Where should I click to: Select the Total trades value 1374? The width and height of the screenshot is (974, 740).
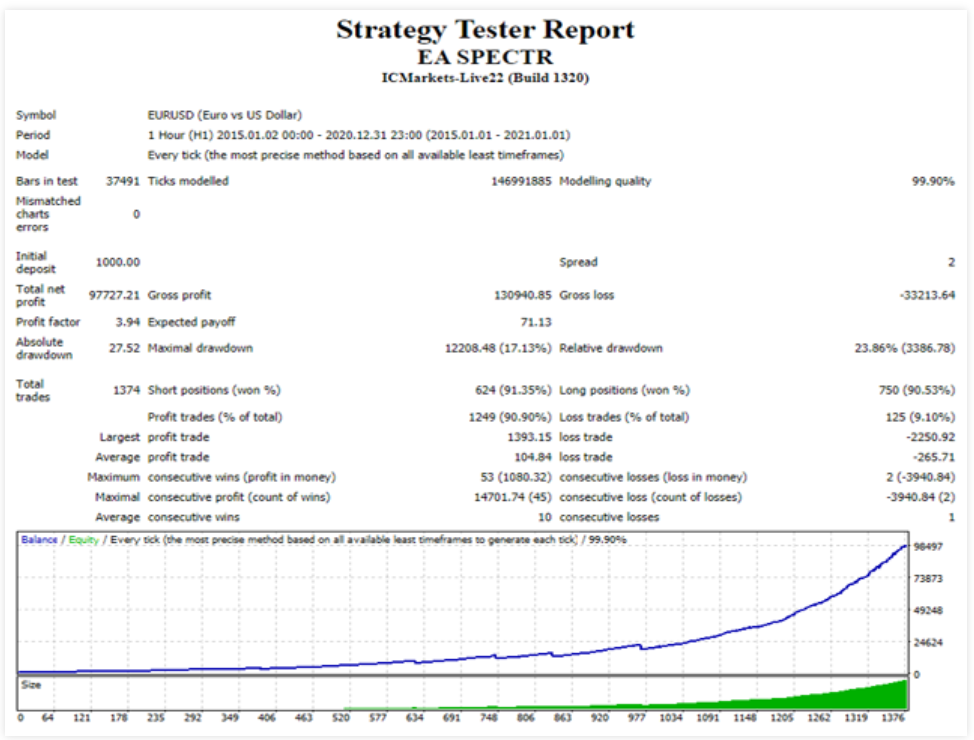[x=127, y=390]
